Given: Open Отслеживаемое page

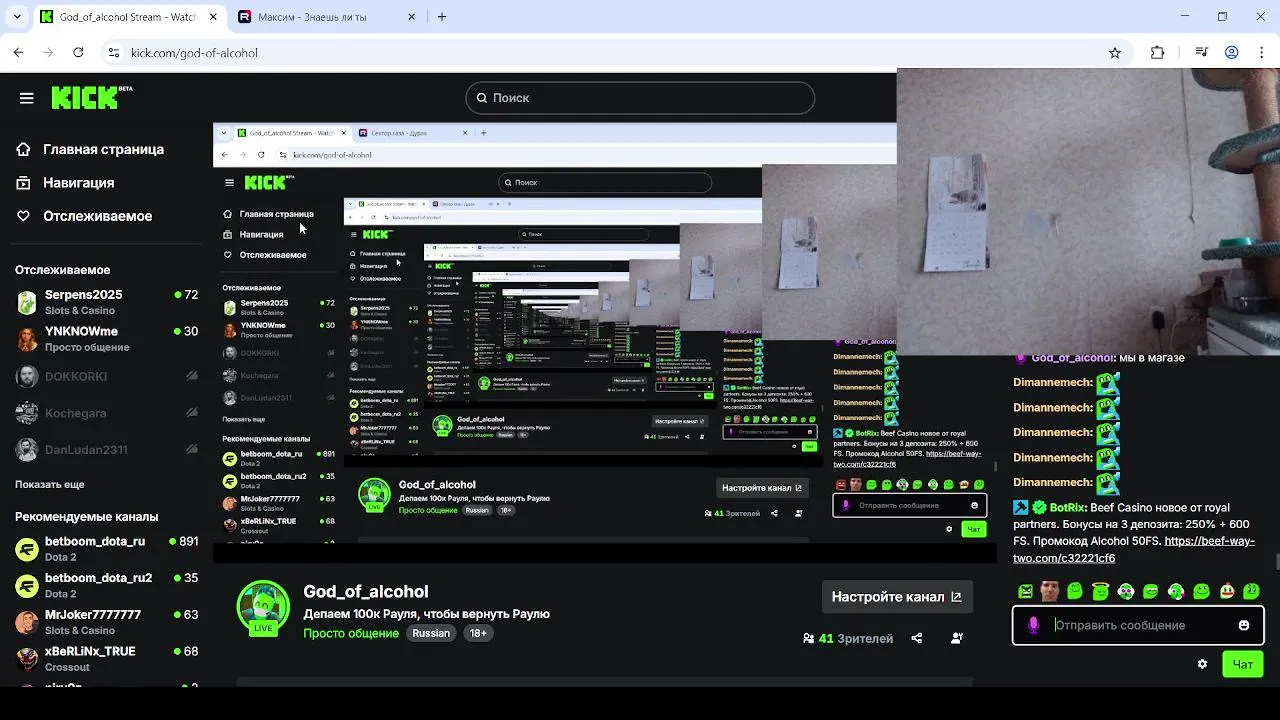Looking at the screenshot, I should click(97, 216).
